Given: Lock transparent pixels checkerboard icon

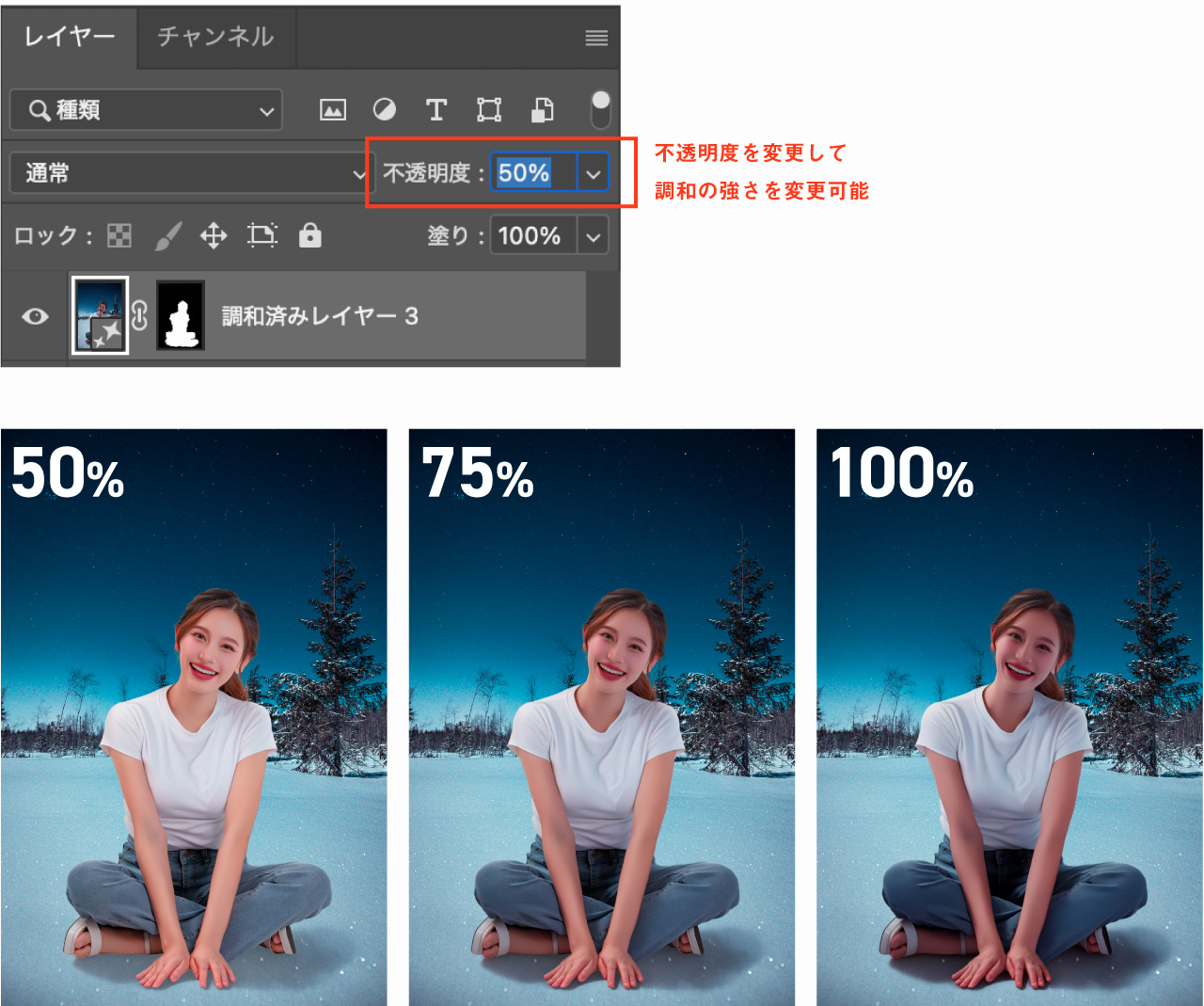Looking at the screenshot, I should click(119, 235).
